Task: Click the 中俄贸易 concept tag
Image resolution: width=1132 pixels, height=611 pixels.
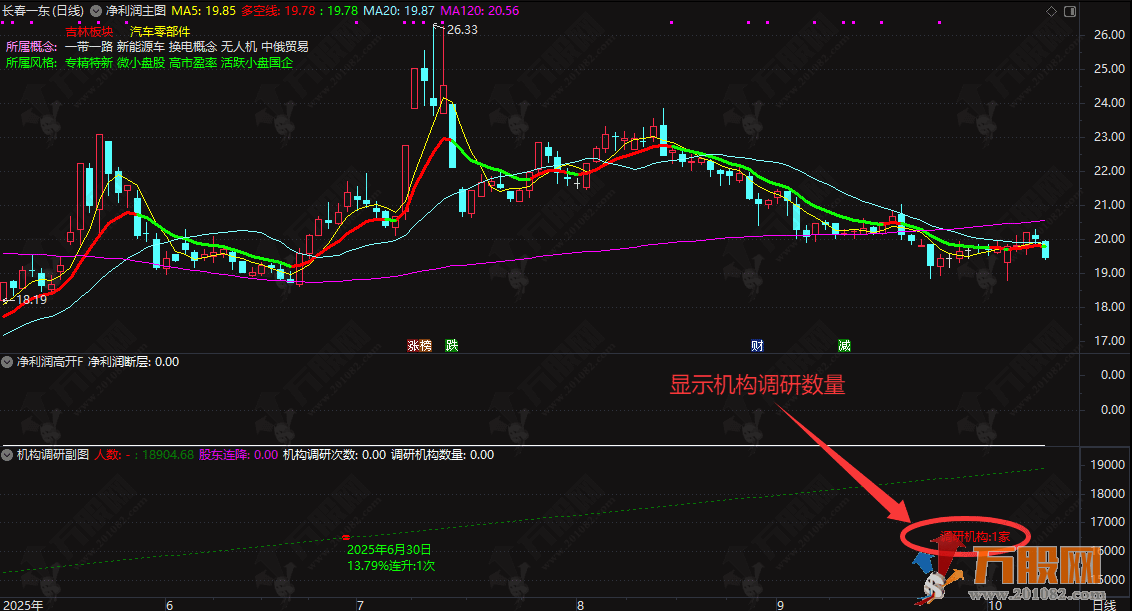Action: [x=285, y=46]
